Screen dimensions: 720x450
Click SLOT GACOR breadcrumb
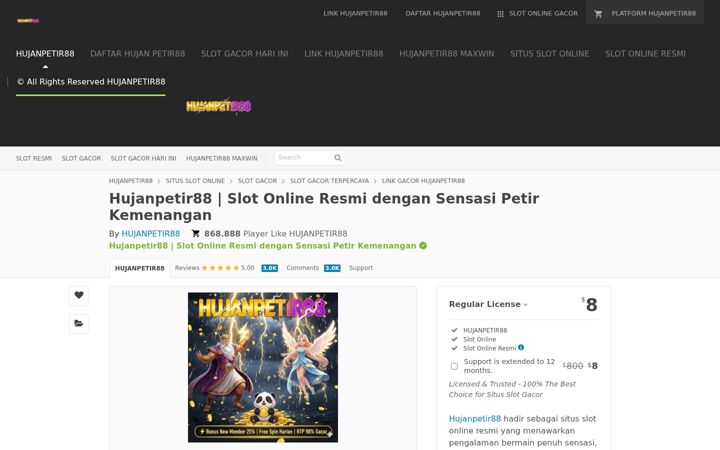[257, 181]
